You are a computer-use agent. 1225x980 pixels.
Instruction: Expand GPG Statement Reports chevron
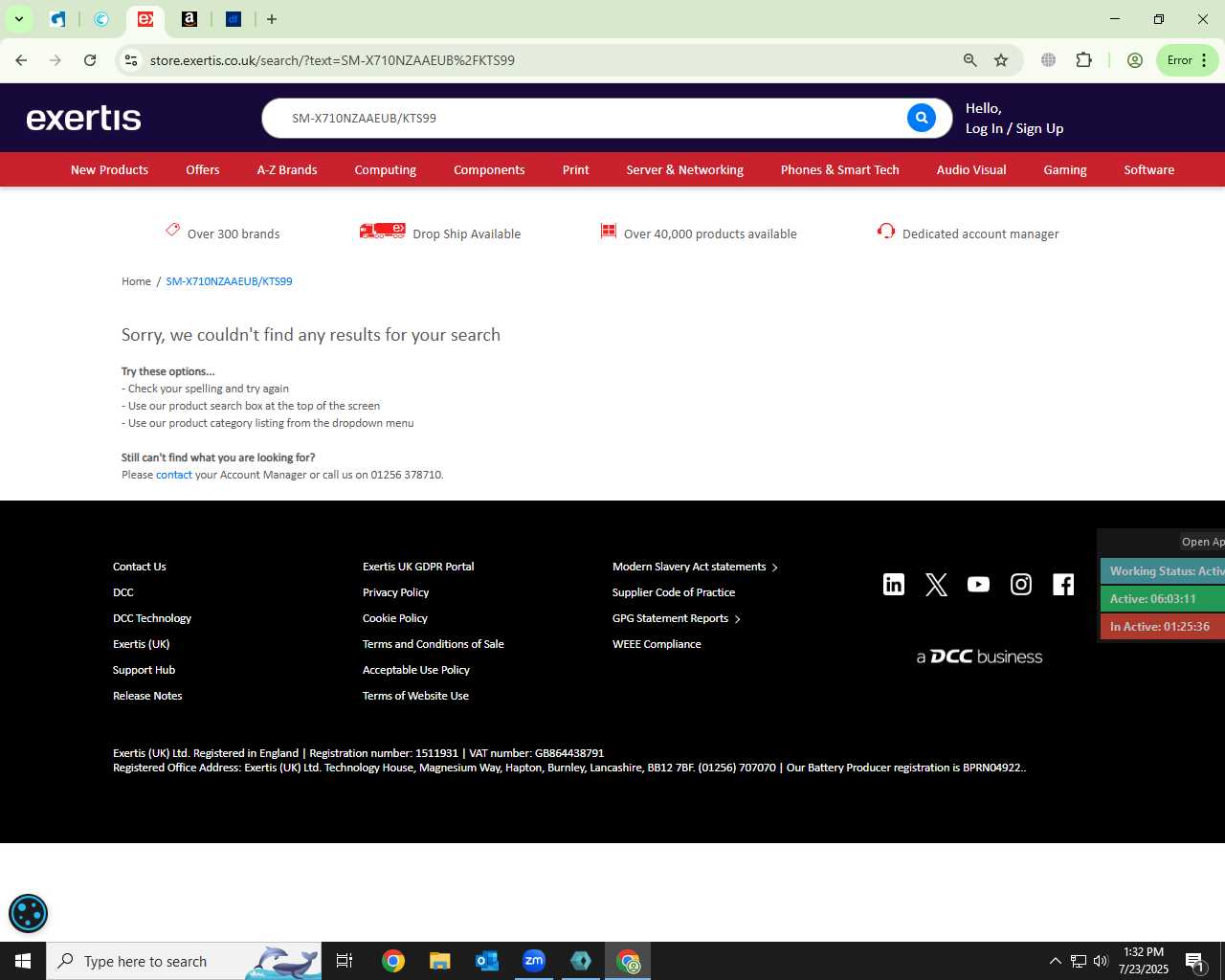click(737, 619)
